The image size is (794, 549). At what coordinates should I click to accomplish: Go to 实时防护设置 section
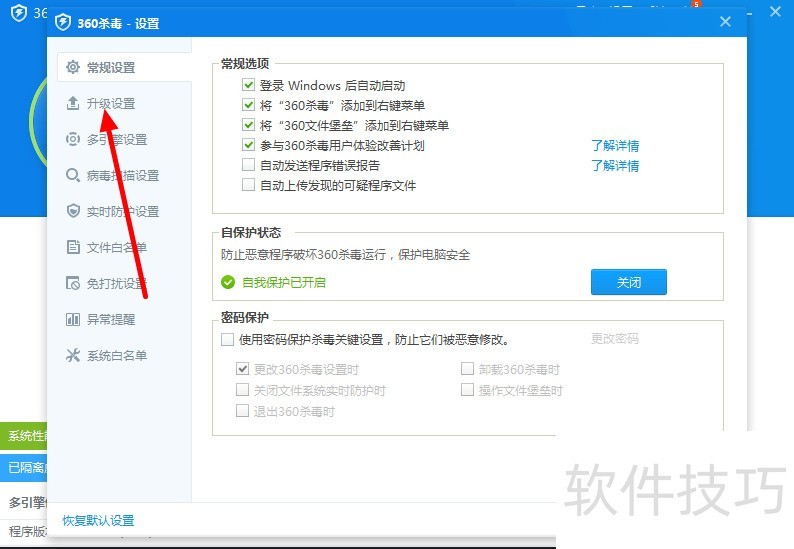123,212
